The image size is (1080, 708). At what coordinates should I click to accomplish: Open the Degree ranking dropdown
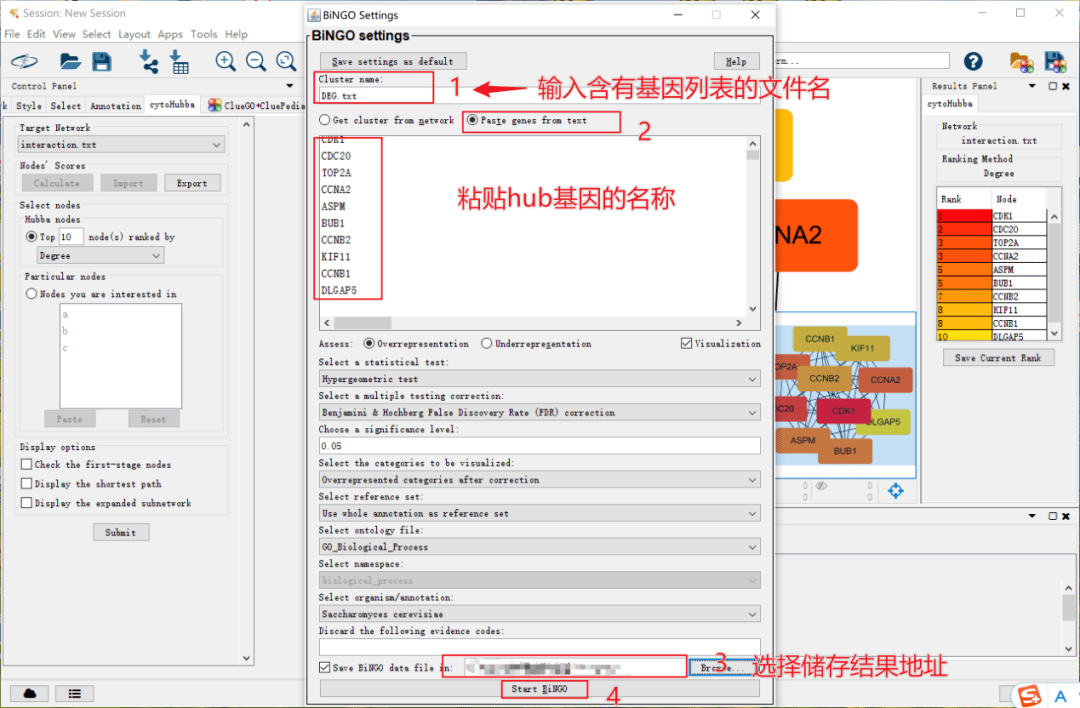point(101,256)
